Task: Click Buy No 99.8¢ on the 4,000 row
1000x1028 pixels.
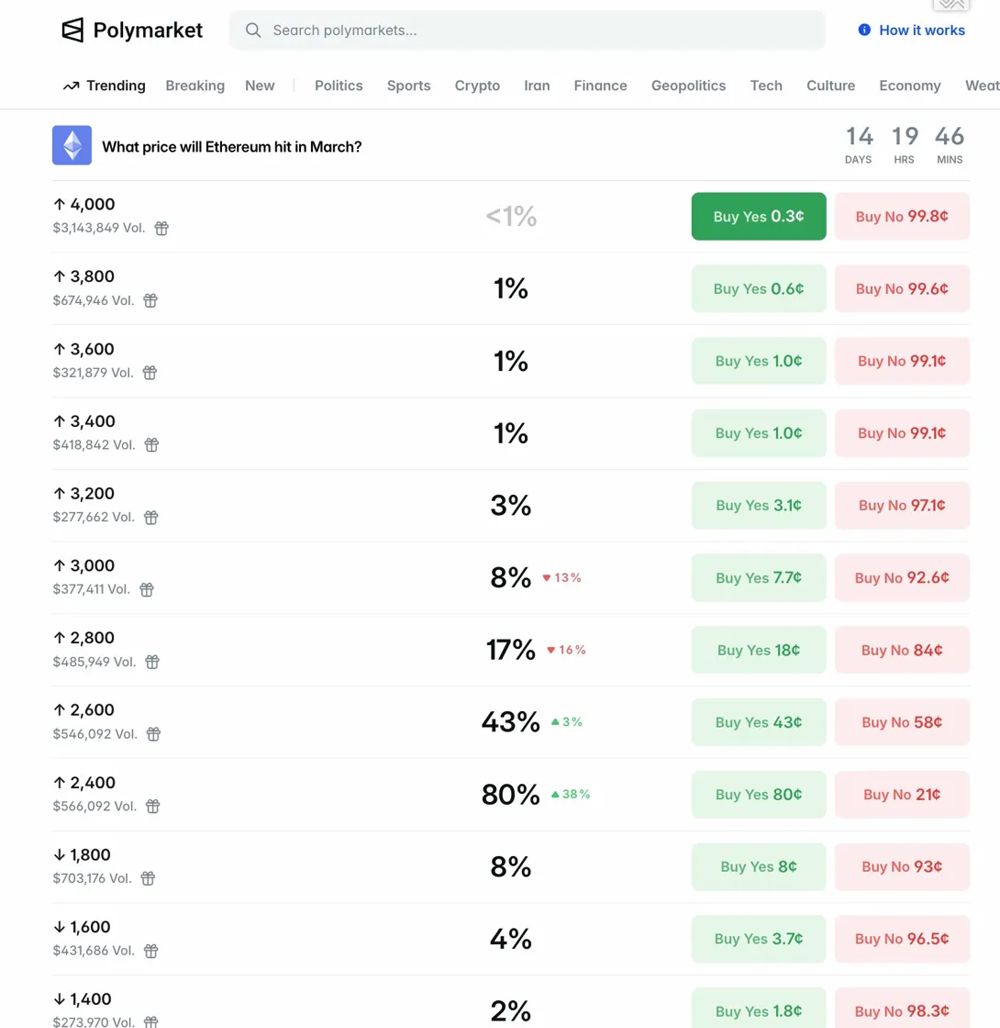Action: pyautogui.click(x=902, y=216)
